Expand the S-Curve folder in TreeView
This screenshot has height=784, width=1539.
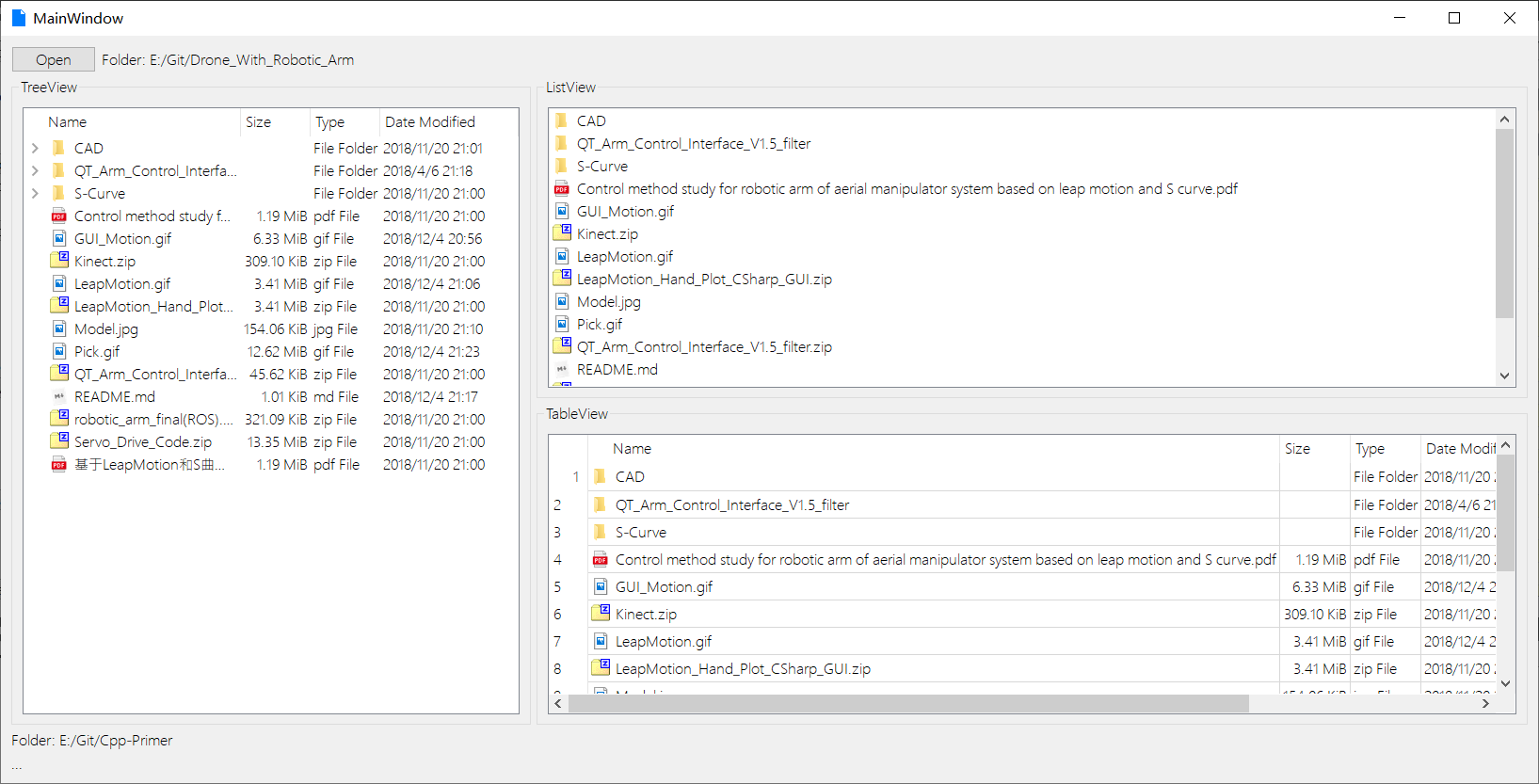click(35, 194)
